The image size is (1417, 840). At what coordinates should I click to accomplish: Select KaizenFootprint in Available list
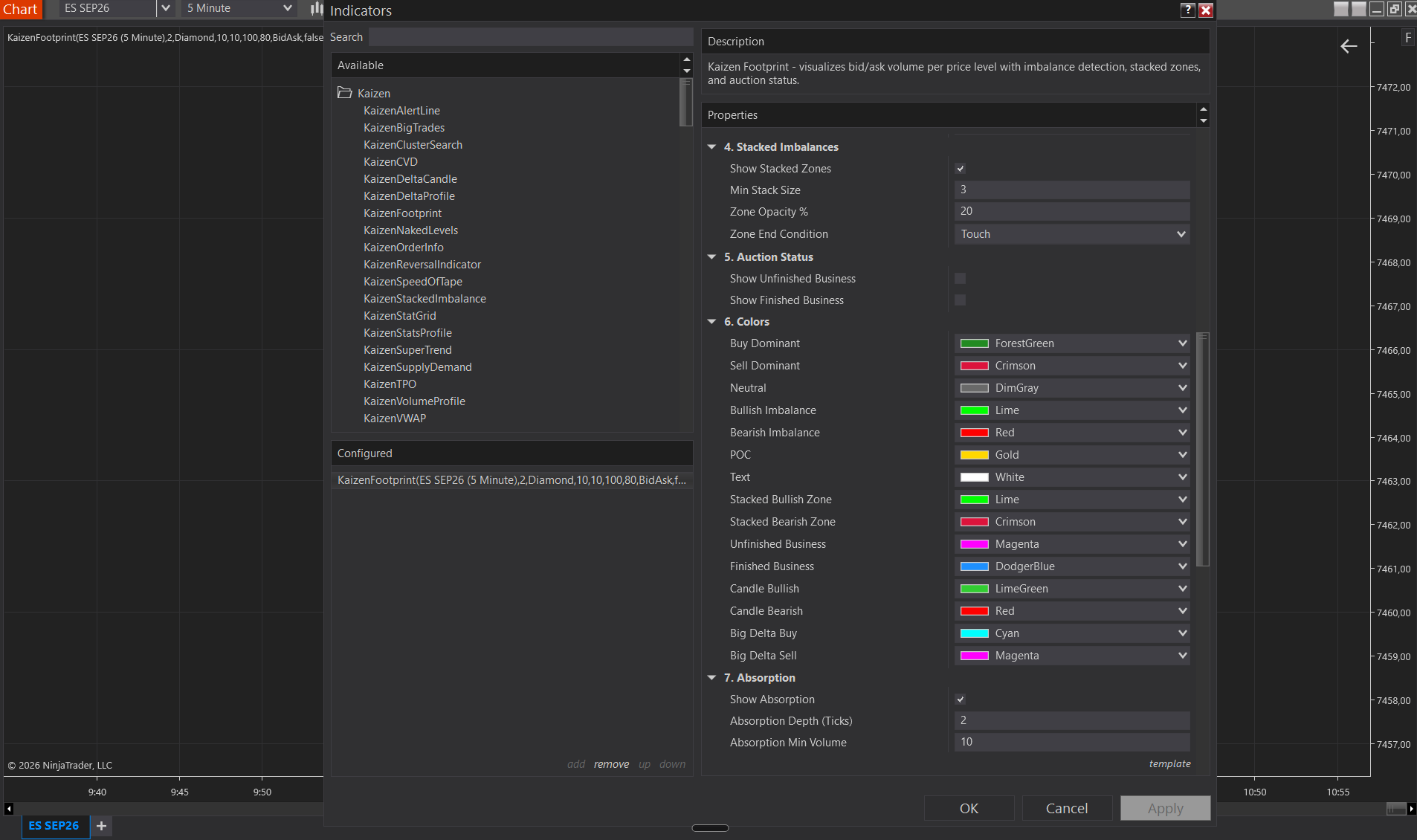pyautogui.click(x=402, y=213)
